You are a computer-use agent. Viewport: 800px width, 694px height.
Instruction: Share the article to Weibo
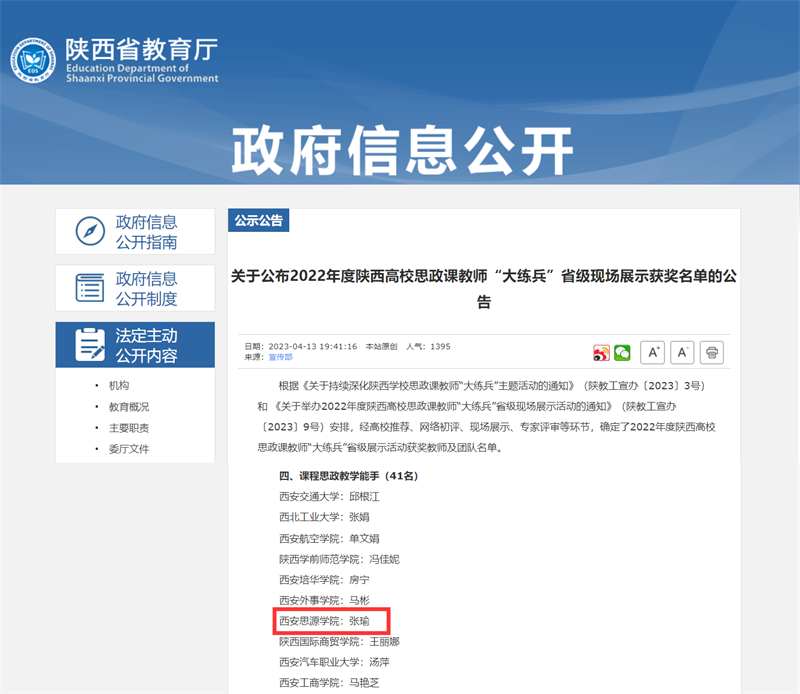click(601, 353)
